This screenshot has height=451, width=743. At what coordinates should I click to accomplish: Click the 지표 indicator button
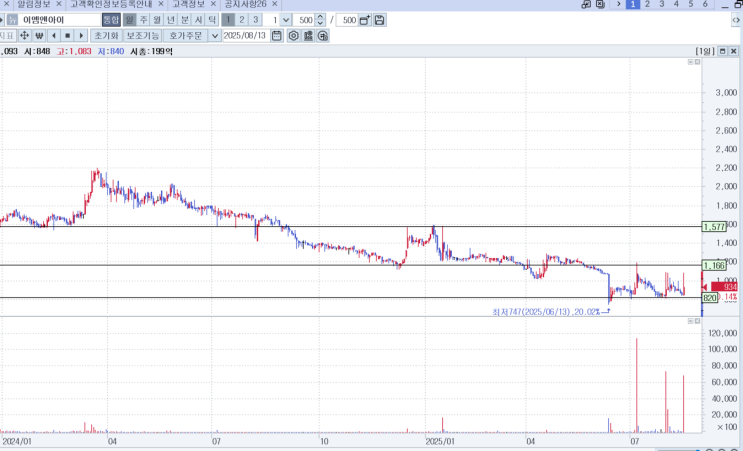8,36
